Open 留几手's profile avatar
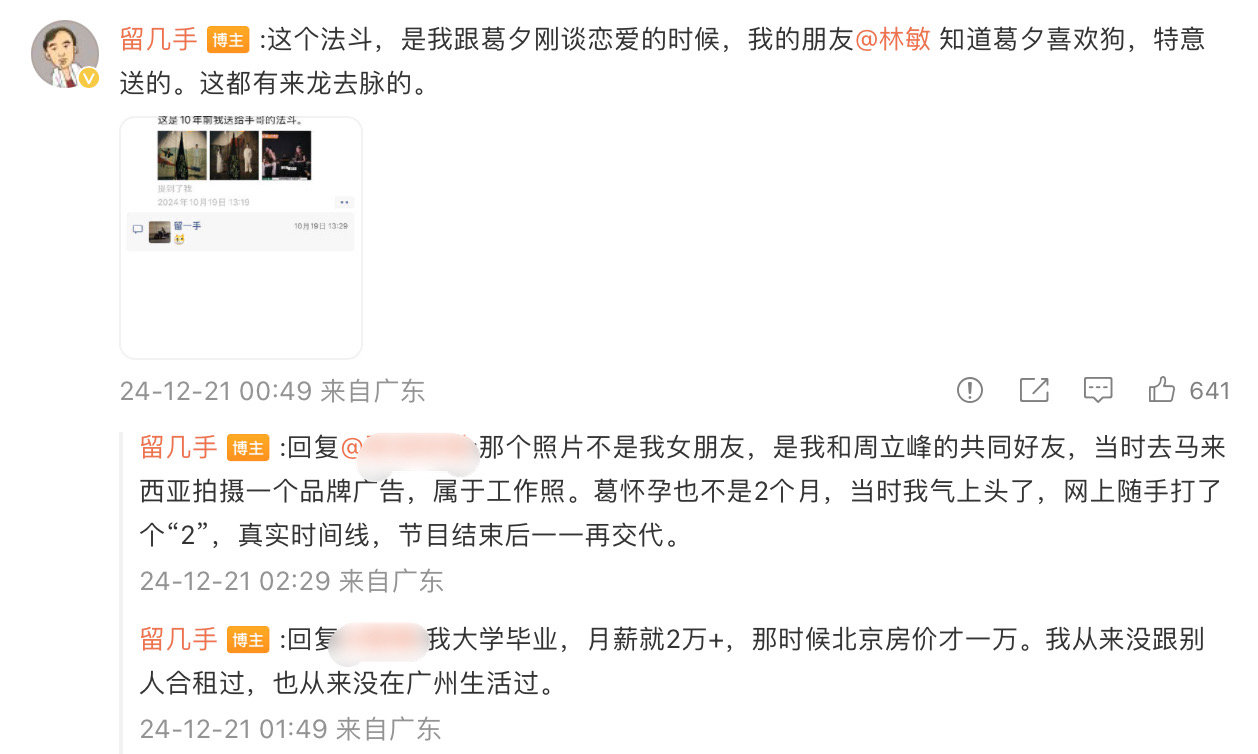The width and height of the screenshot is (1258, 754). 66,53
